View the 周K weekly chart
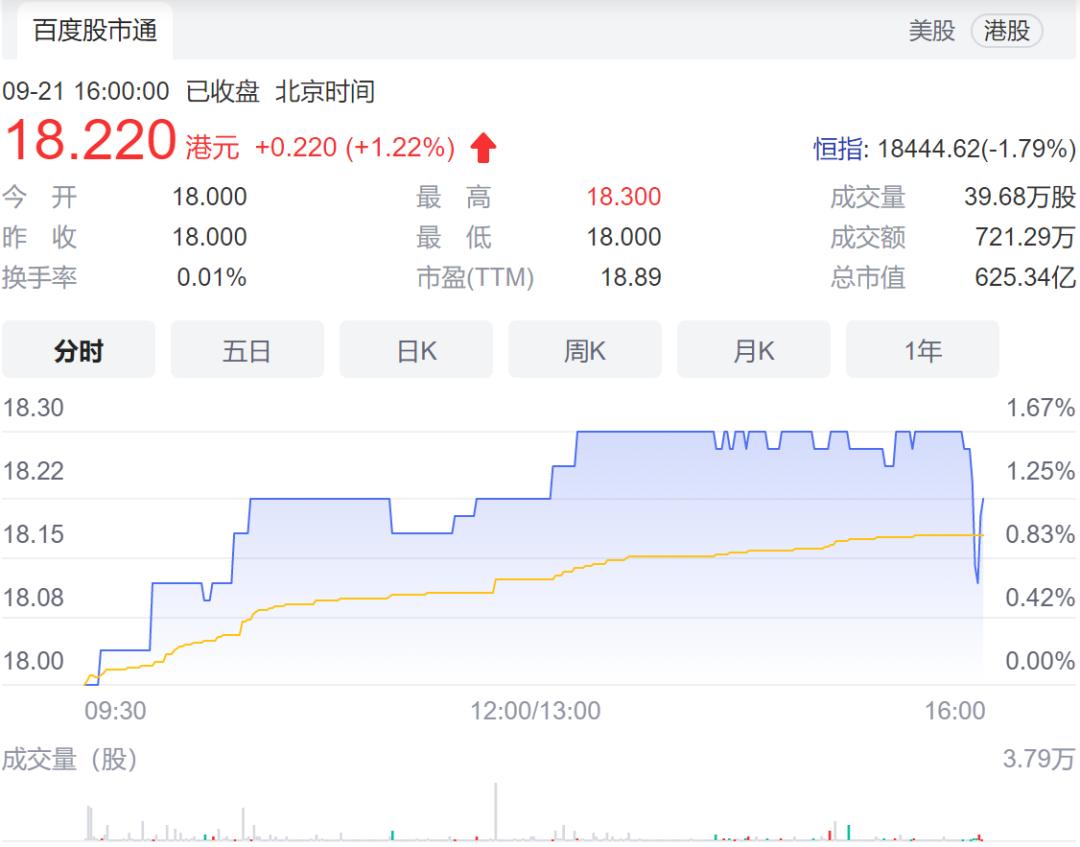 585,350
